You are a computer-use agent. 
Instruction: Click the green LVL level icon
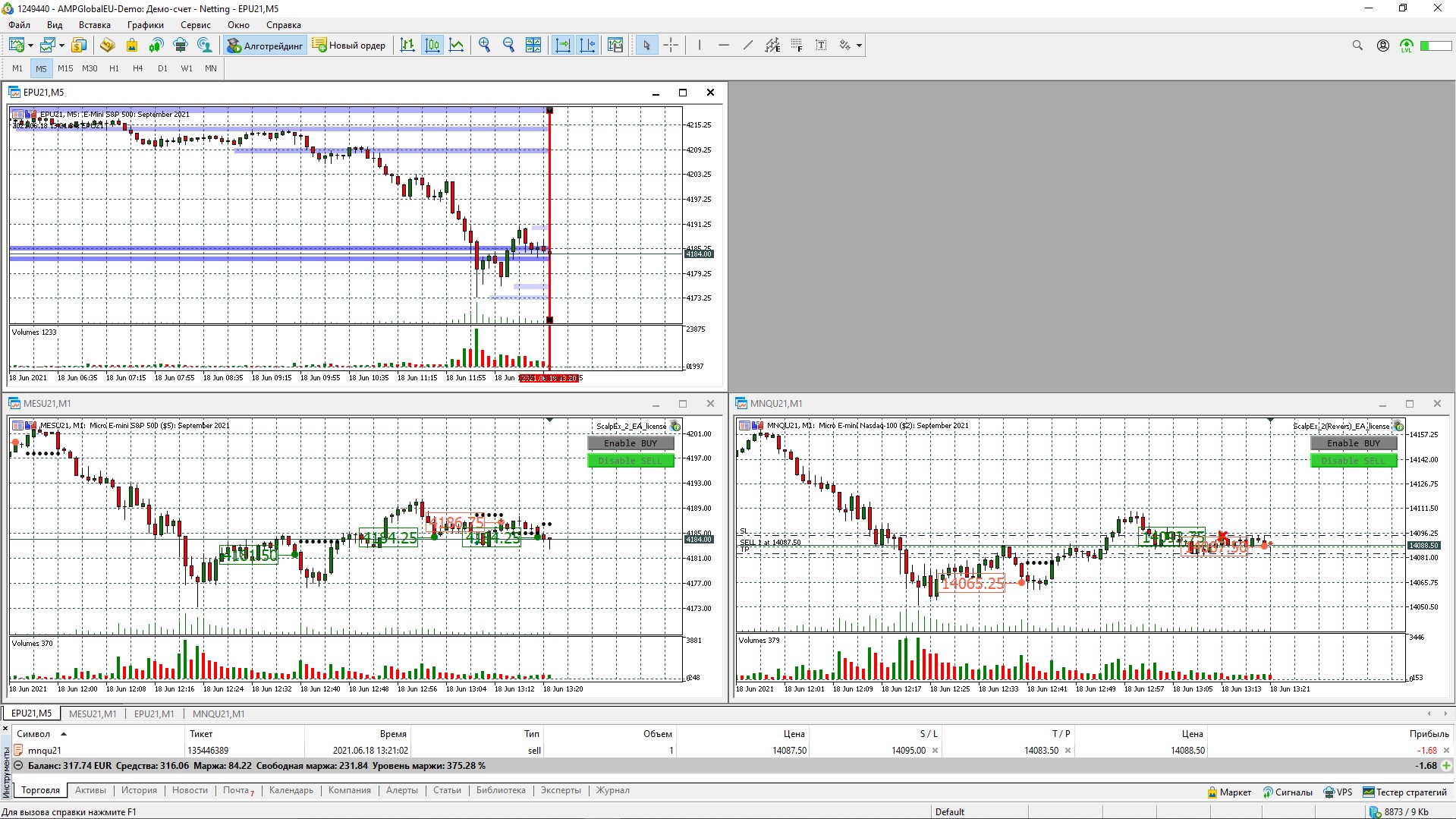pos(1407,46)
